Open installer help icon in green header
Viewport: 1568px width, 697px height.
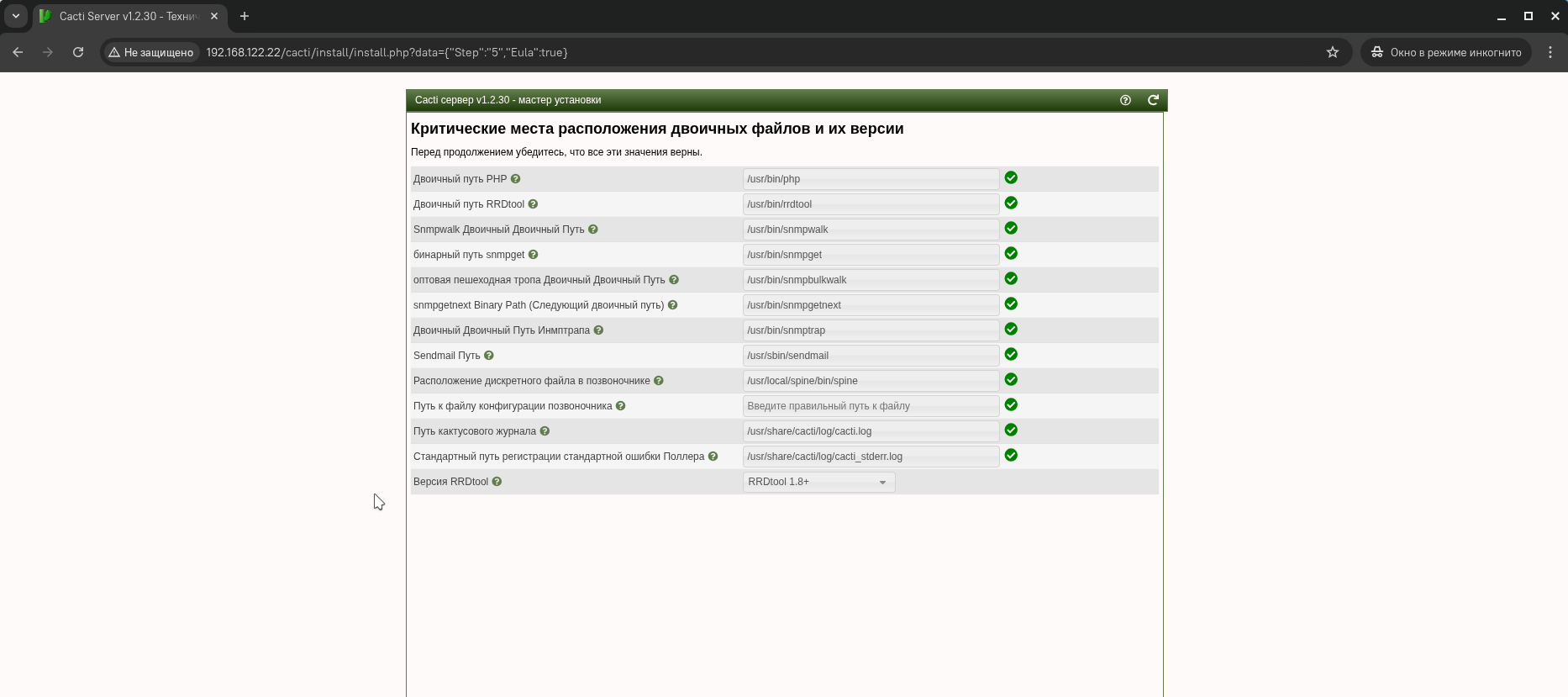[x=1126, y=100]
